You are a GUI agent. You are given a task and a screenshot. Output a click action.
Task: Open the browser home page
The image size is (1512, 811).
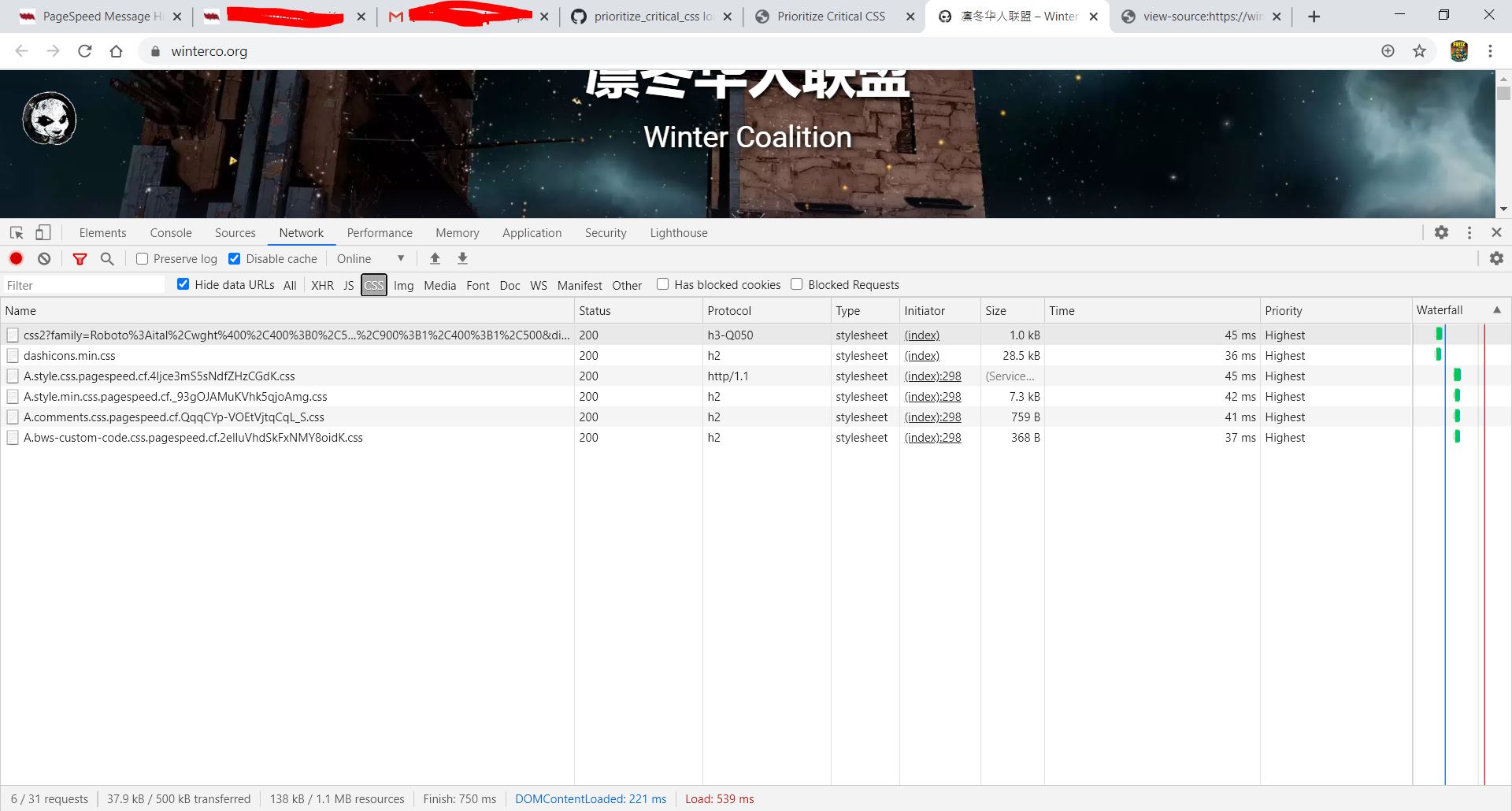click(x=116, y=51)
